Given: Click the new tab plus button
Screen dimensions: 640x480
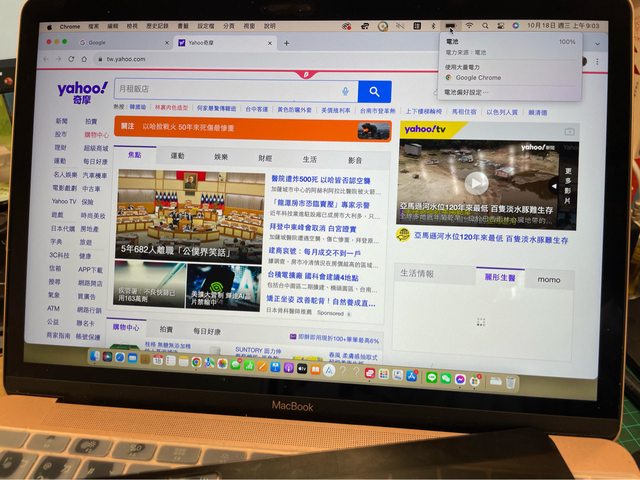Looking at the screenshot, I should tap(286, 43).
